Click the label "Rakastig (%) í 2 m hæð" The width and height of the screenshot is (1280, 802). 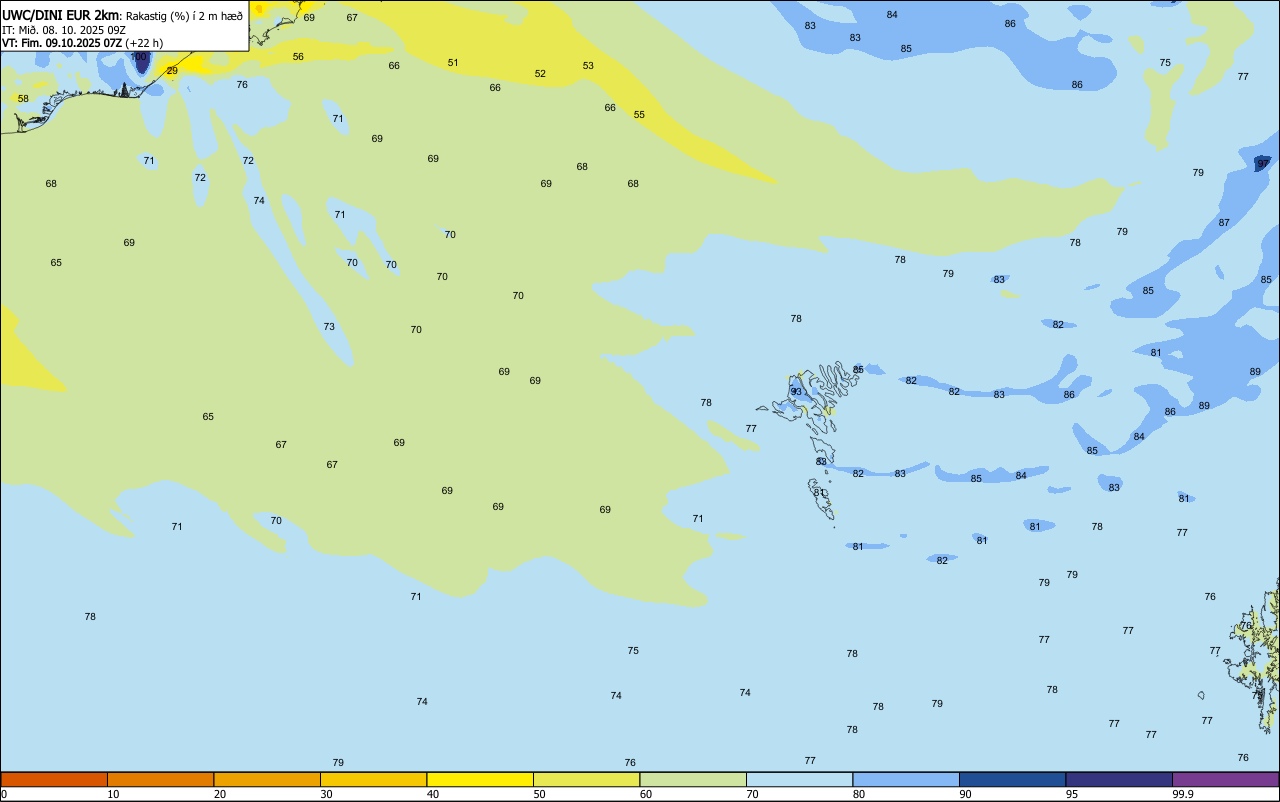(x=184, y=15)
